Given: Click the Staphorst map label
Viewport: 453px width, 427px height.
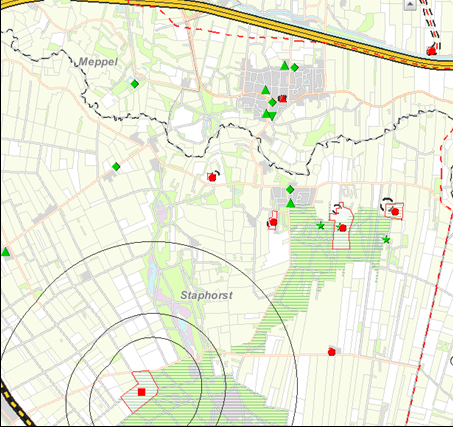Looking at the screenshot, I should [x=206, y=295].
